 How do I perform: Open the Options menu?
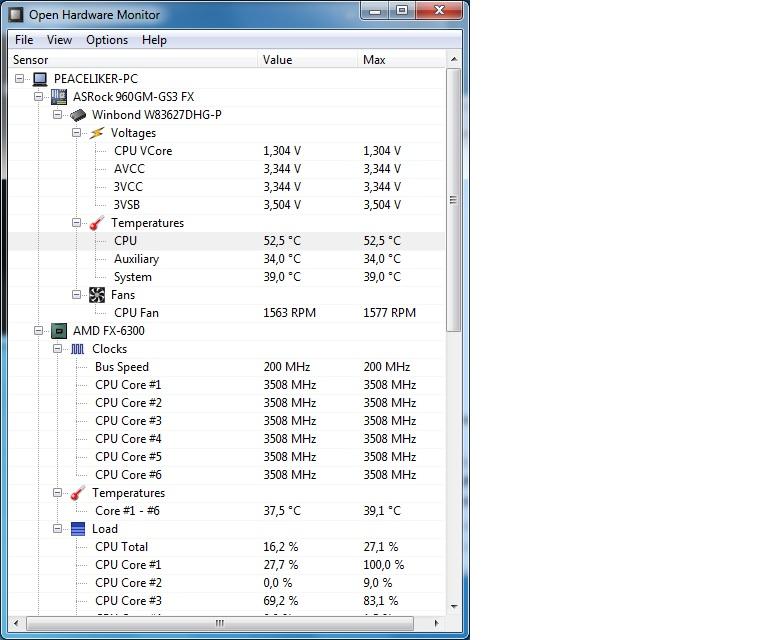(107, 40)
